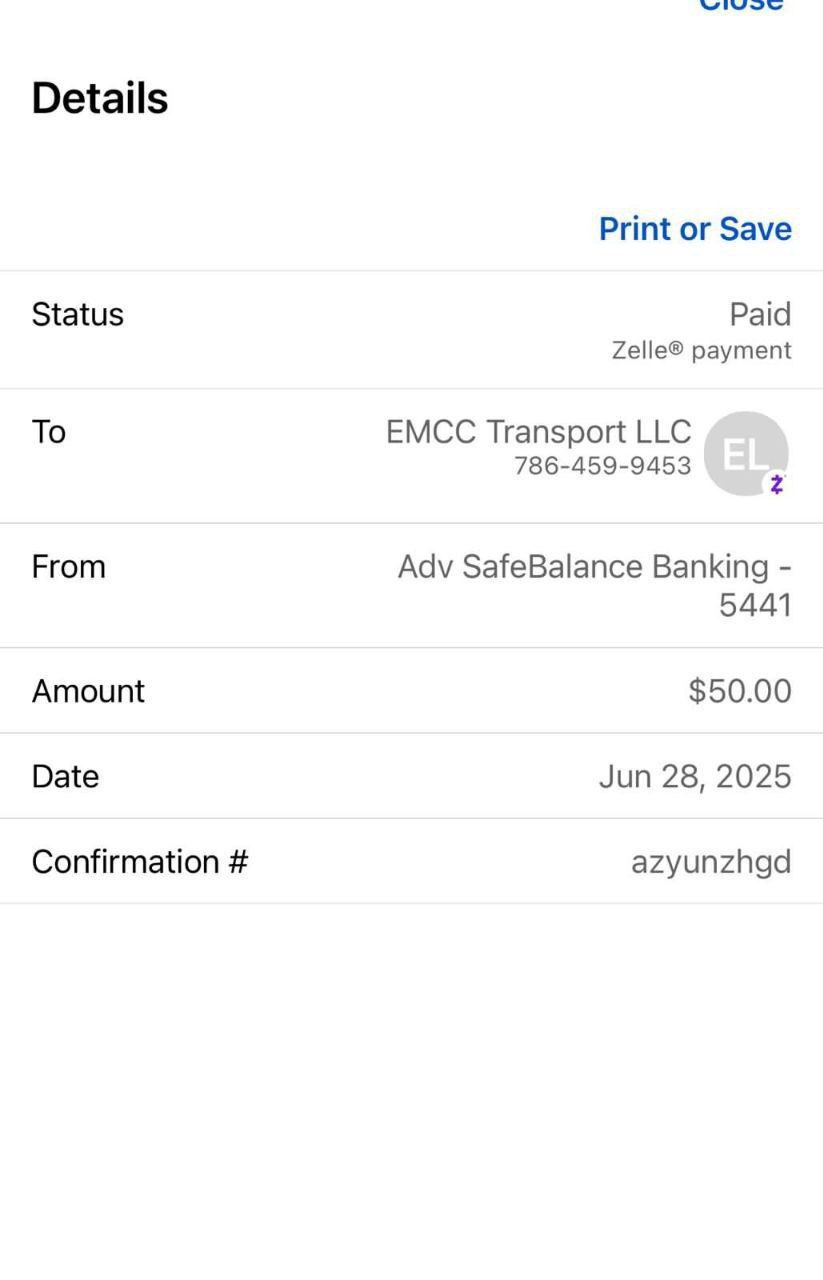Tap the Zelle payment subtitle text
Screen dimensions: 823x1280
(701, 351)
